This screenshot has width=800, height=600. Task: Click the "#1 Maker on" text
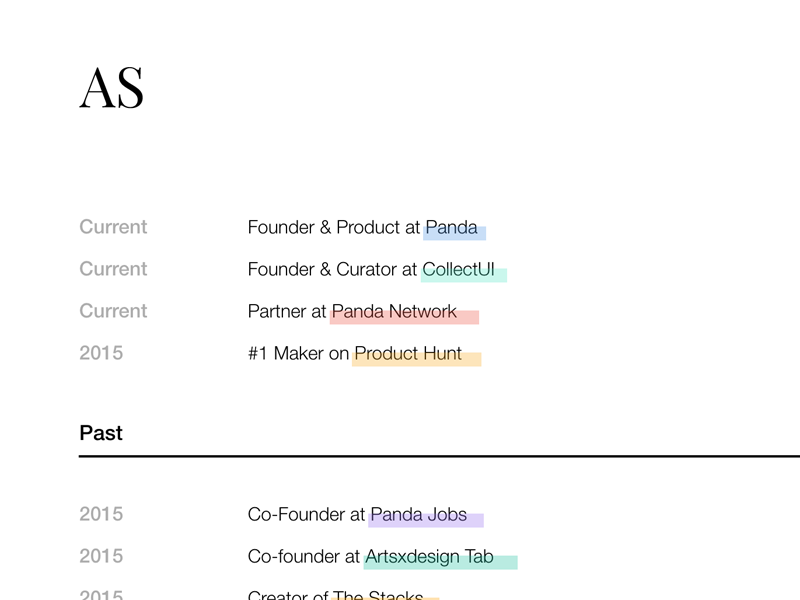click(298, 354)
